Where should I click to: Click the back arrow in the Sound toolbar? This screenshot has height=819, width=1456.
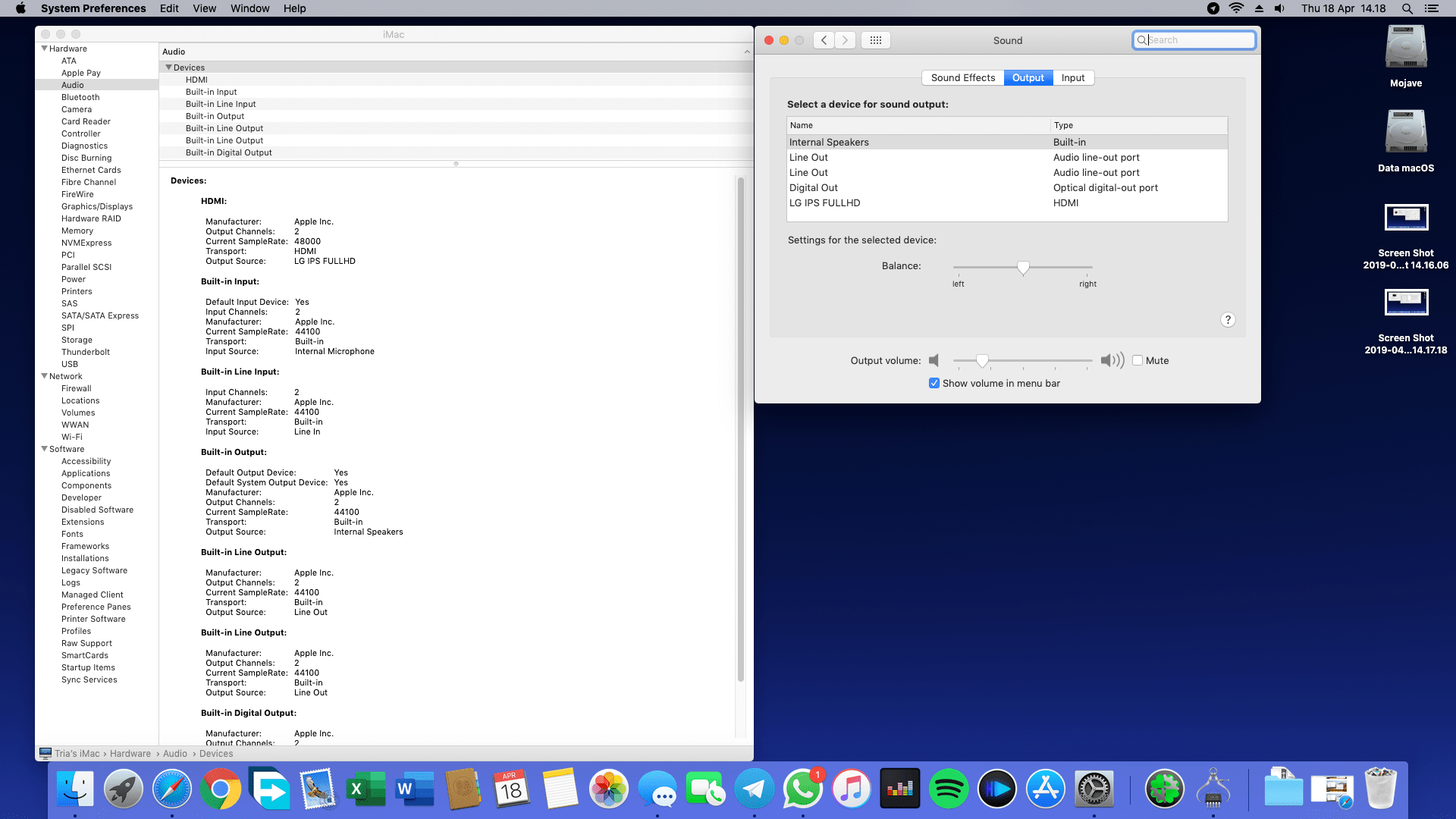(x=823, y=39)
